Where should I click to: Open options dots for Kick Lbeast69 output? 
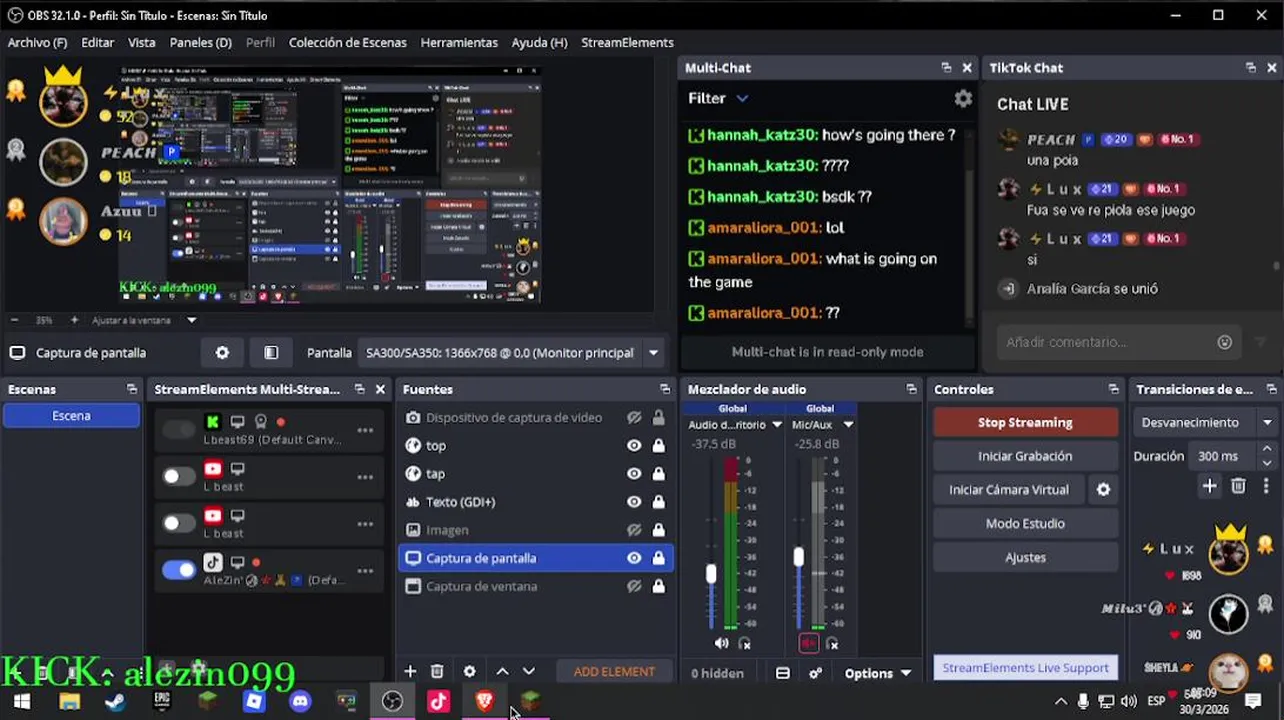(365, 430)
